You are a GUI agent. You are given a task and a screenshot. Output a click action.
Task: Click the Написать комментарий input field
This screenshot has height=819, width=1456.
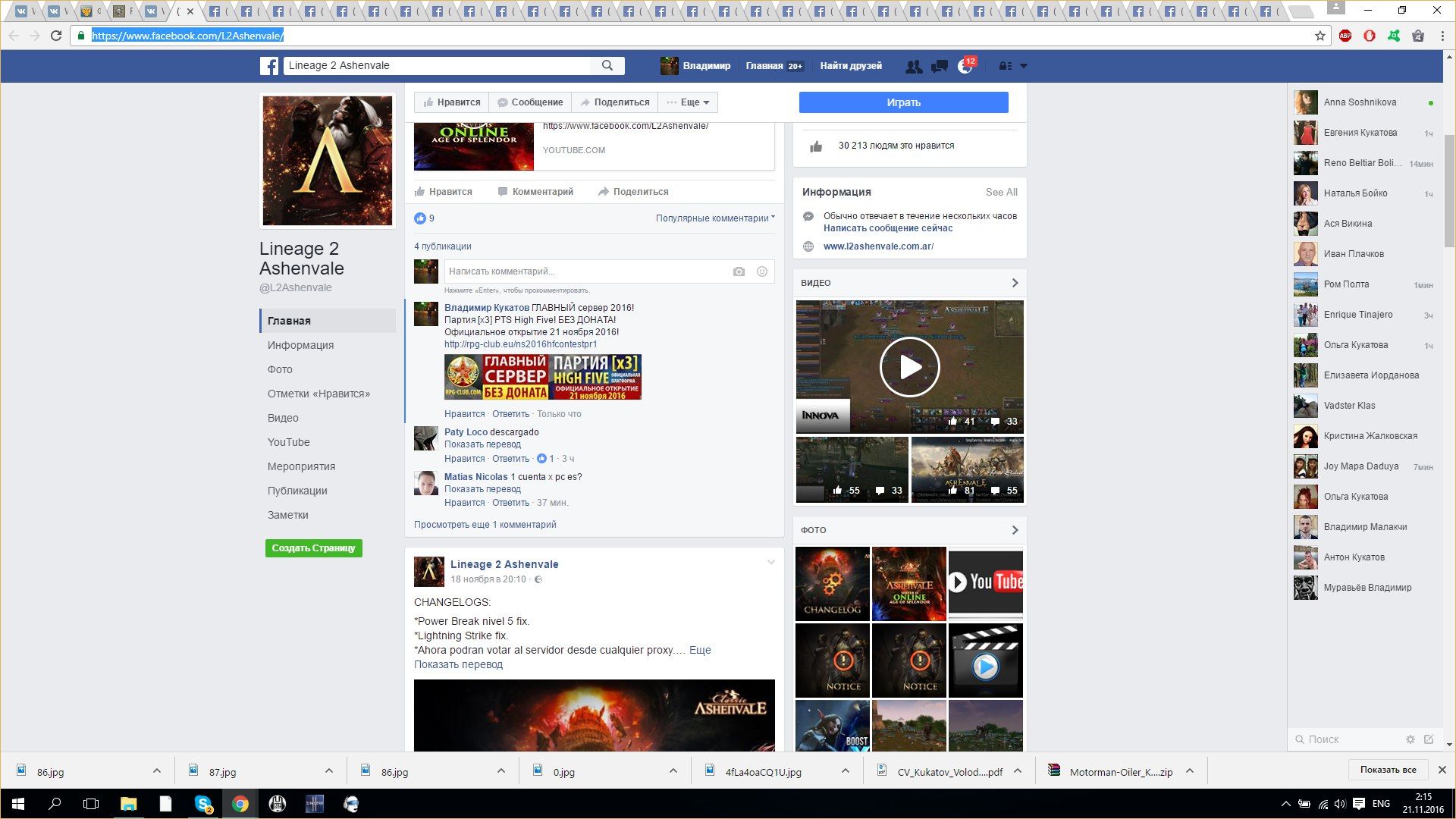584,271
